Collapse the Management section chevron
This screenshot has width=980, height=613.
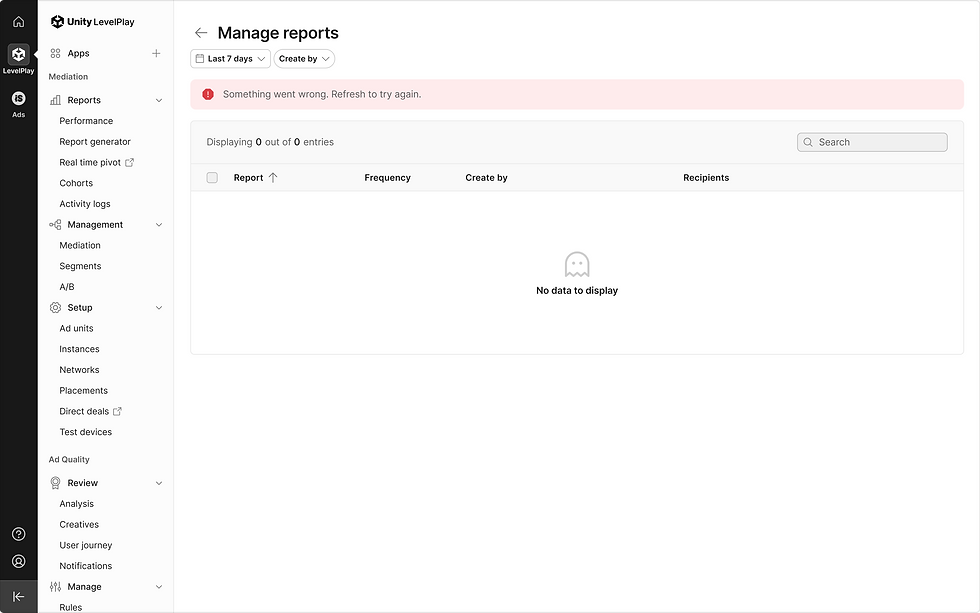pyautogui.click(x=159, y=224)
